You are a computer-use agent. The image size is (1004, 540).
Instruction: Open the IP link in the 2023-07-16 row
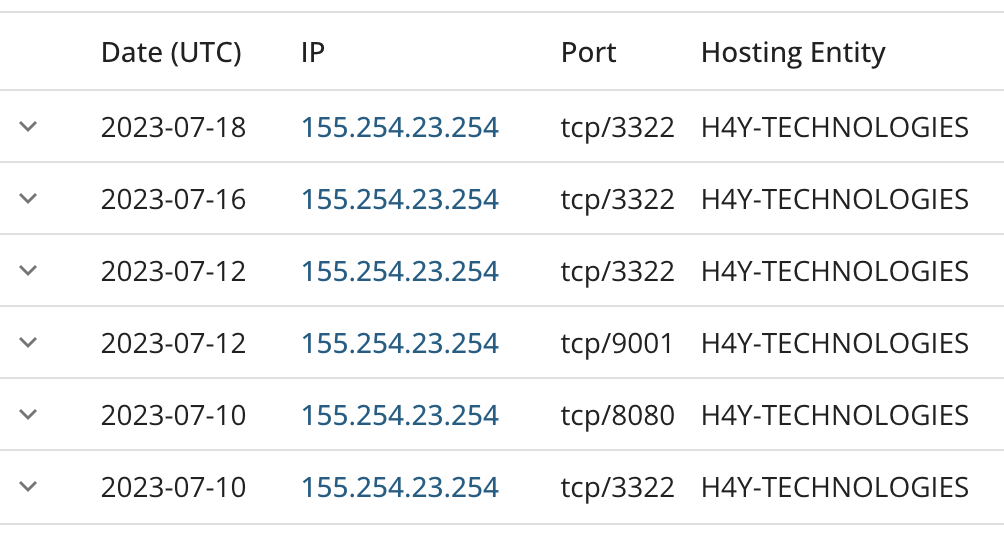(400, 199)
